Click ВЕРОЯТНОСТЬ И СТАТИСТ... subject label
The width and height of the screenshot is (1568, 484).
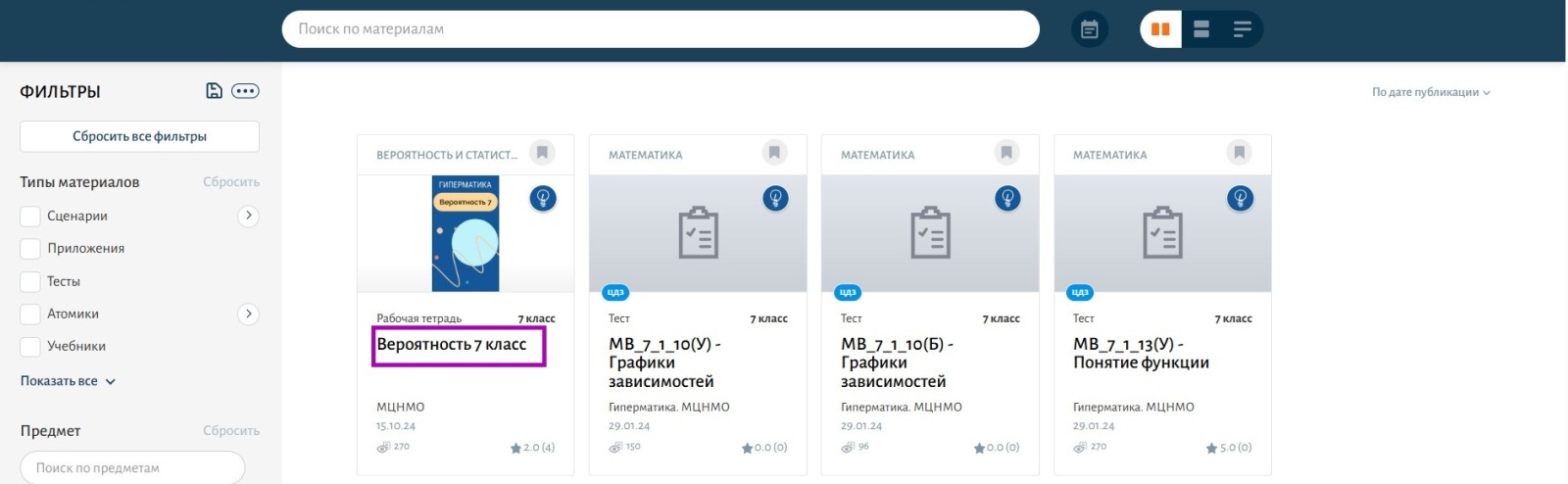tap(447, 155)
